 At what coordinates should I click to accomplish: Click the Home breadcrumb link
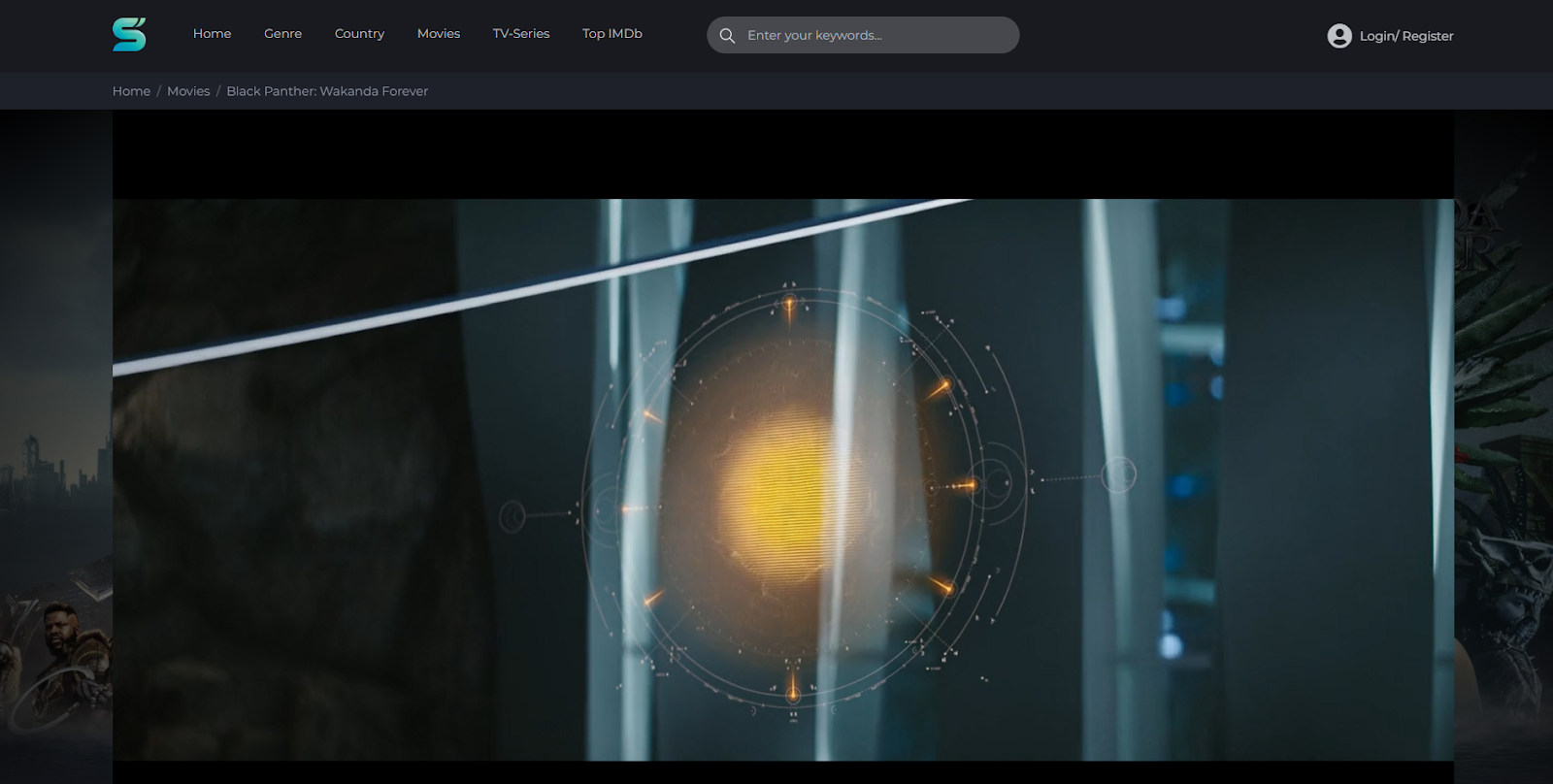tap(131, 91)
